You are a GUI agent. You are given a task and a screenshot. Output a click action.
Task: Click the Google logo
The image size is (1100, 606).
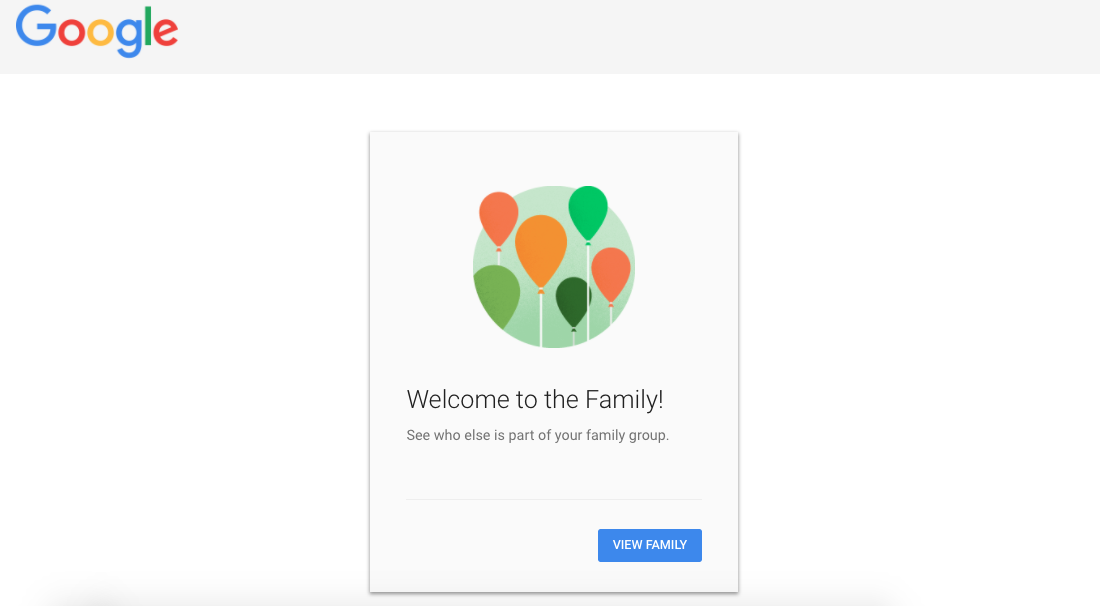tap(97, 30)
